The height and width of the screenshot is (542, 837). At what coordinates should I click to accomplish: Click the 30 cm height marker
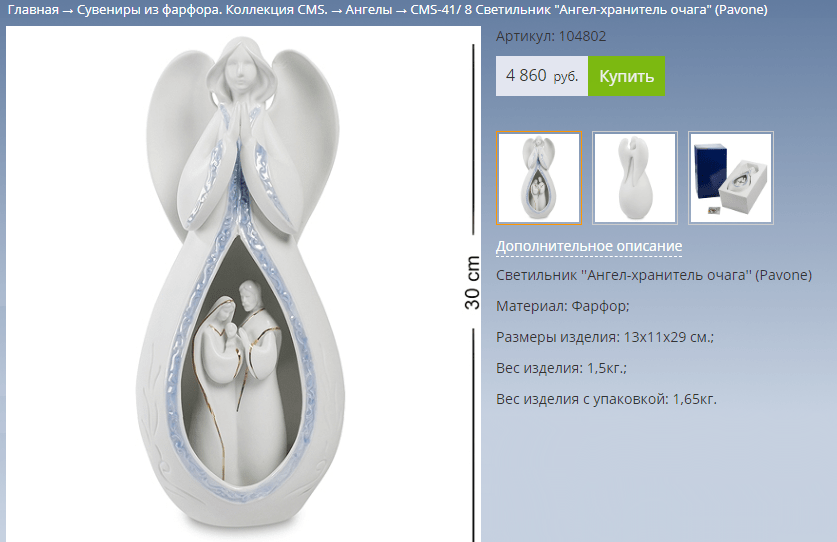[472, 282]
